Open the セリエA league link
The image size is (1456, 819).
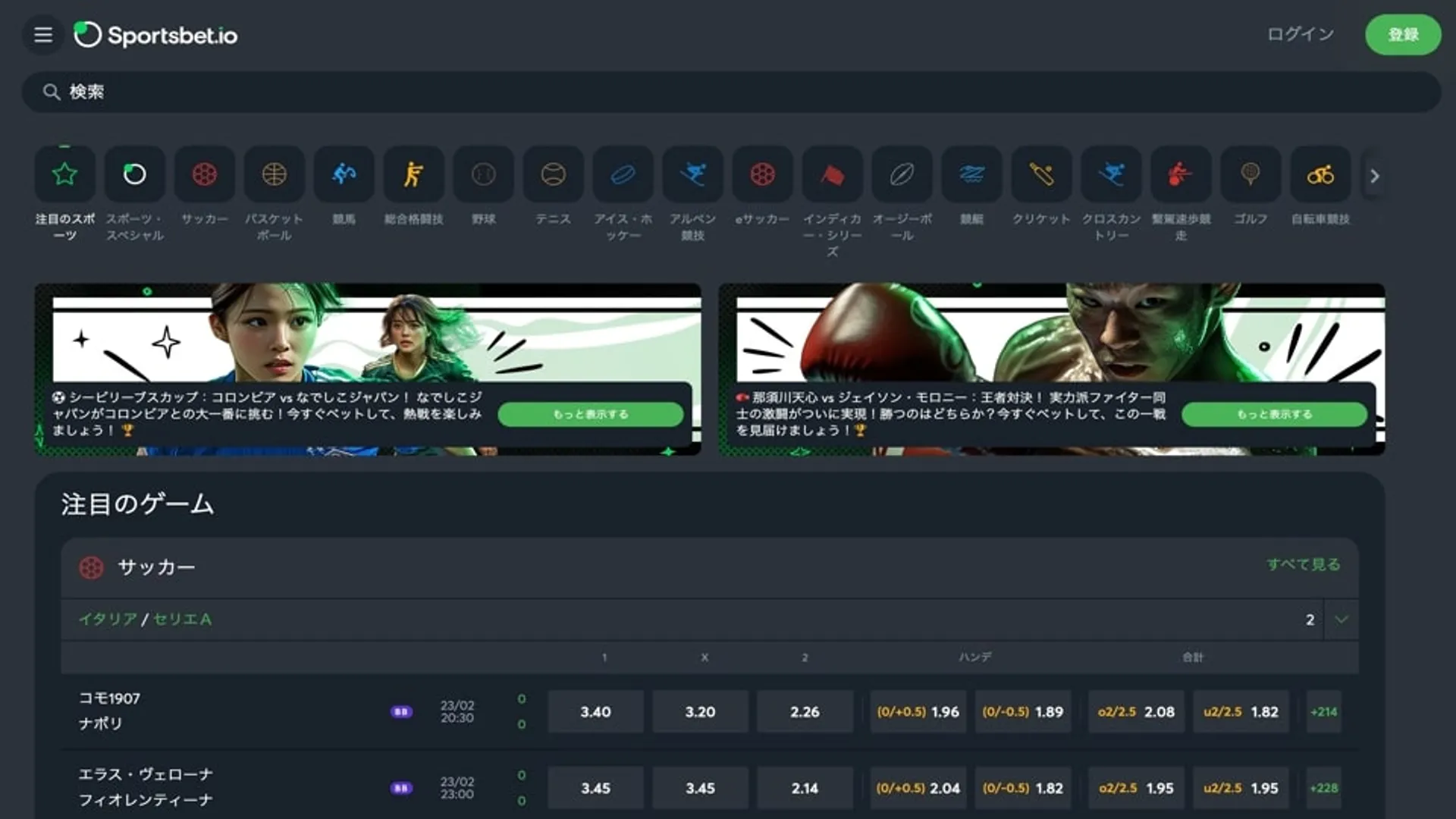point(183,619)
